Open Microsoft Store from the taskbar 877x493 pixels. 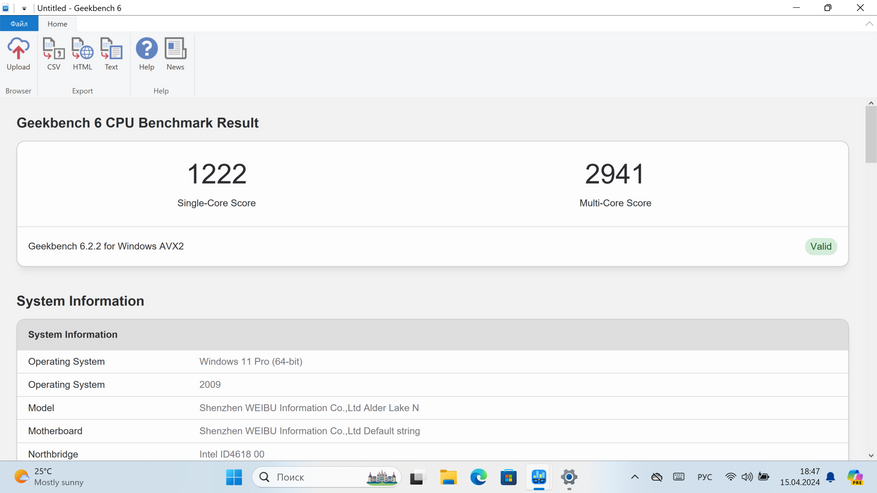pos(508,477)
